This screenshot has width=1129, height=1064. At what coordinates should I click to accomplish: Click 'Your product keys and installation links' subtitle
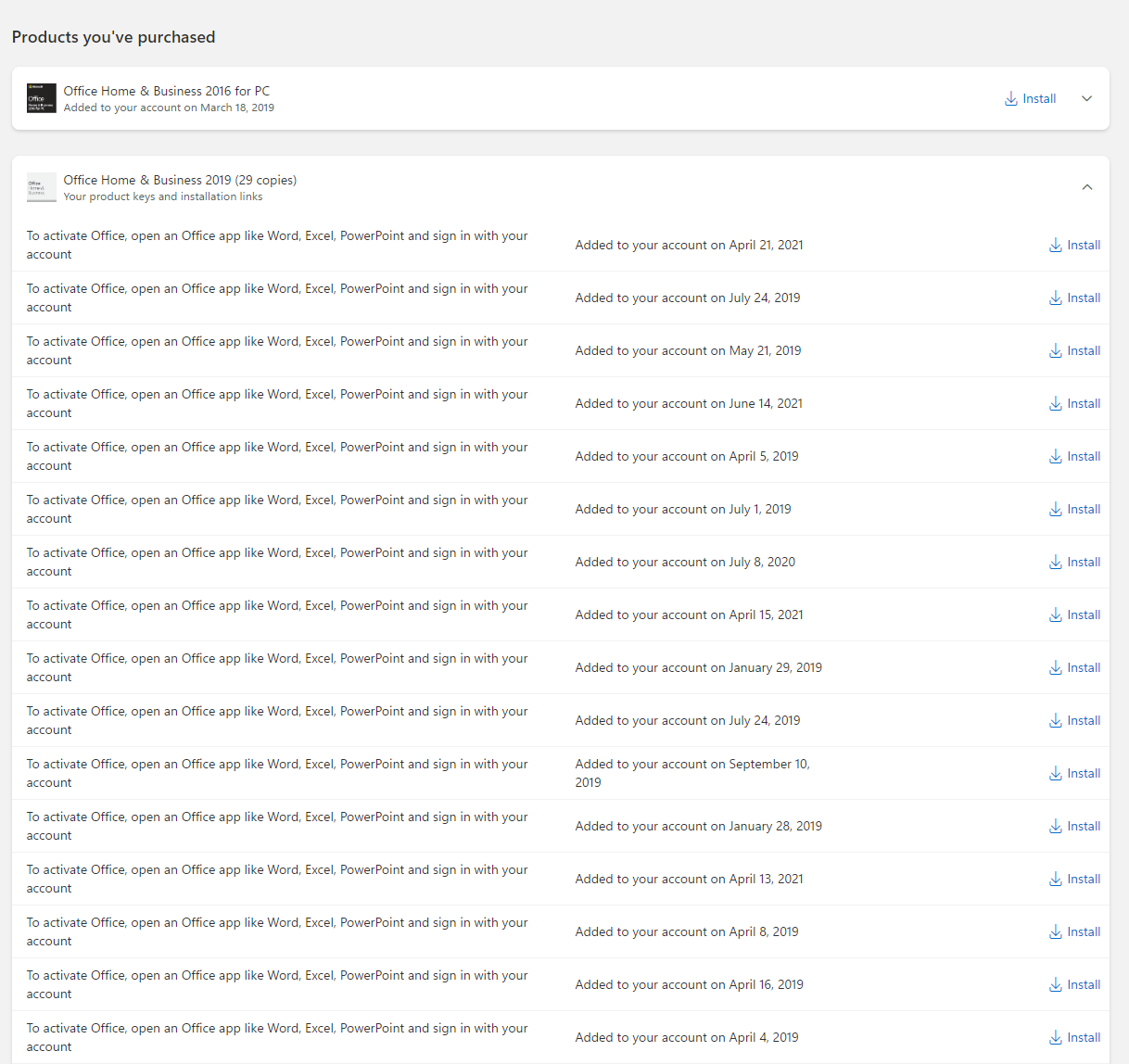click(163, 196)
